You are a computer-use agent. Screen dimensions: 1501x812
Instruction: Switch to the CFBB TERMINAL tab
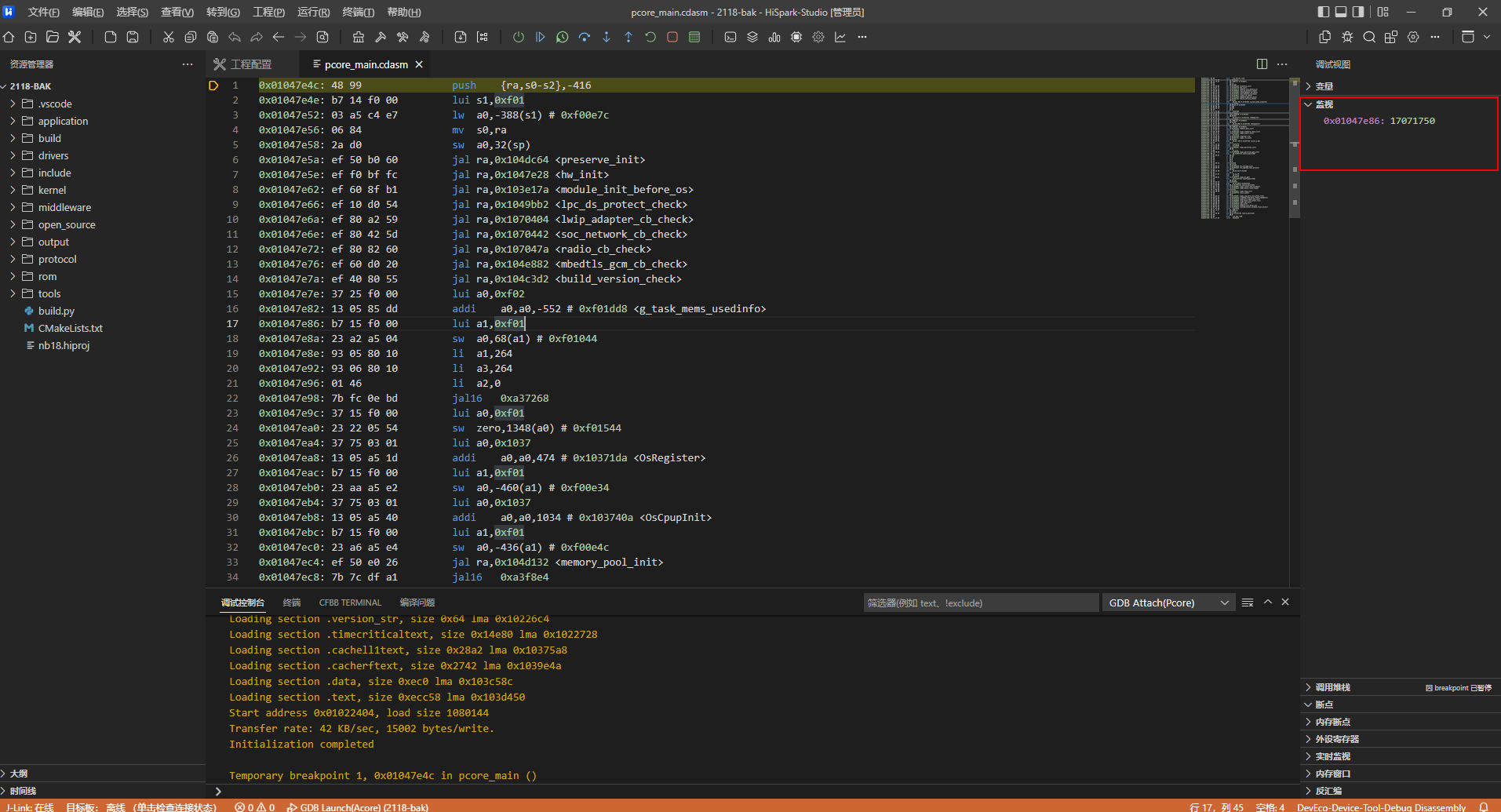(350, 603)
